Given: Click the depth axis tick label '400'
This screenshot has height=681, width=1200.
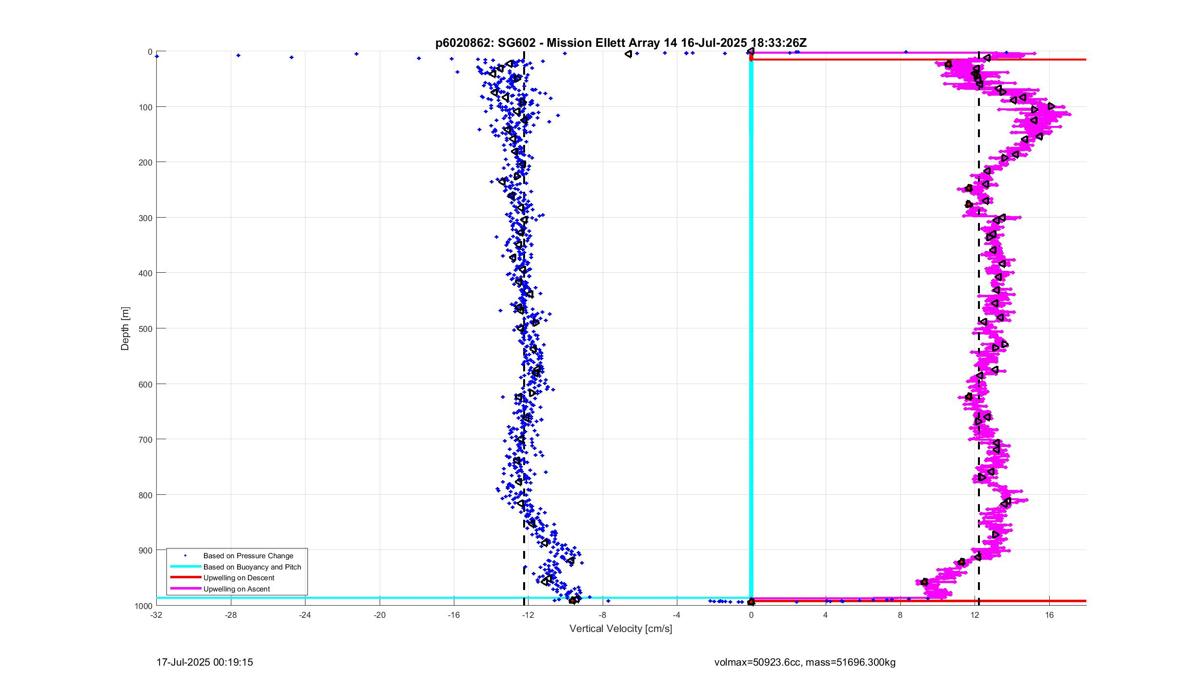Looking at the screenshot, I should [144, 273].
